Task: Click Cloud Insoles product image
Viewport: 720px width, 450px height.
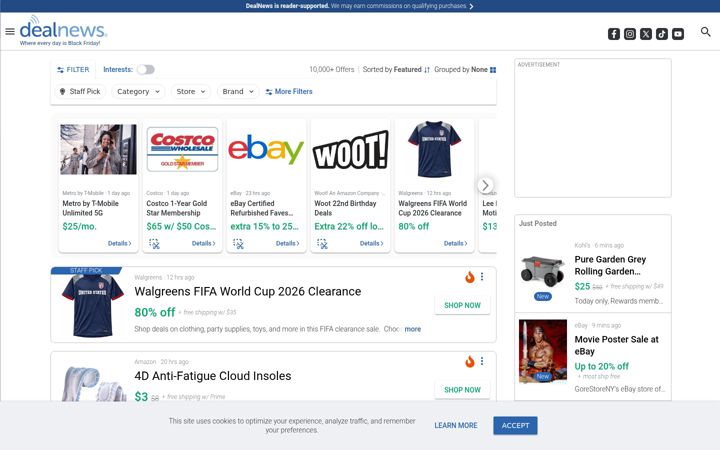Action: (x=94, y=384)
